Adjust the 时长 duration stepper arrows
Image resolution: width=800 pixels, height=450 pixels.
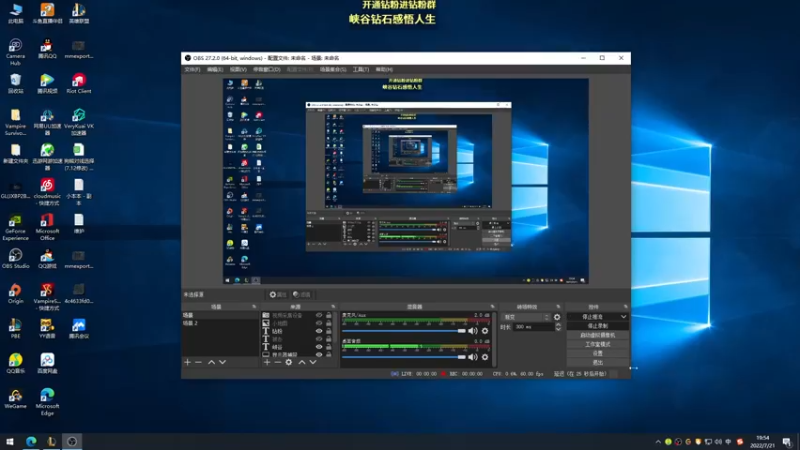558,327
